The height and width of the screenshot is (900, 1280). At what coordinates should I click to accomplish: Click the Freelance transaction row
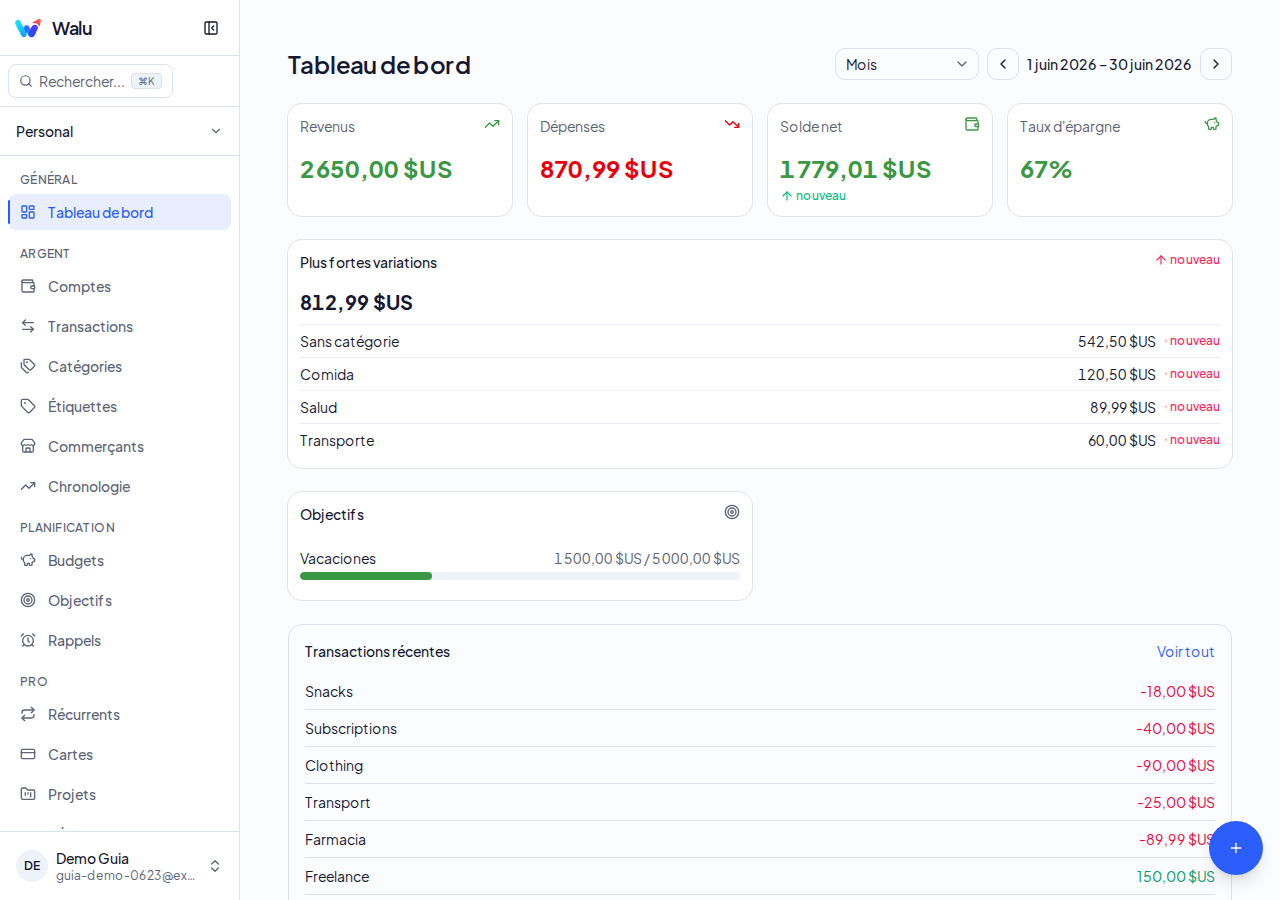click(760, 876)
